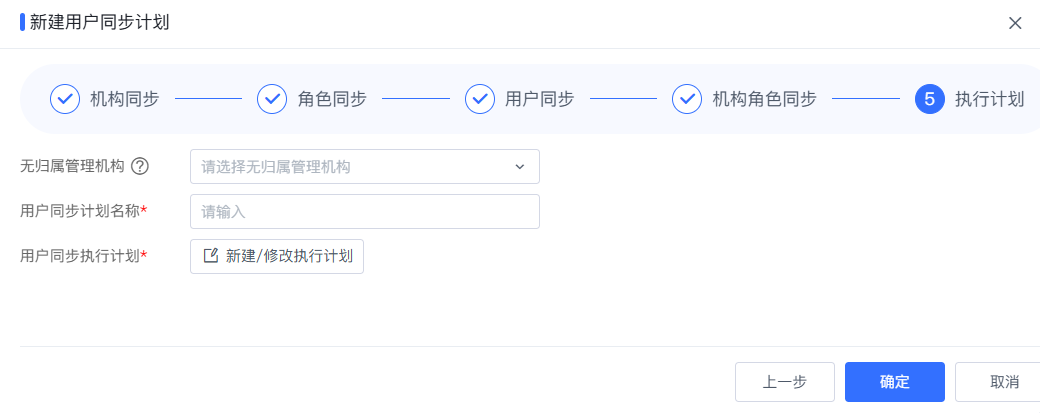This screenshot has width=1040, height=413.
Task: Click the 机构同步 step checkmark icon
Action: click(x=65, y=99)
